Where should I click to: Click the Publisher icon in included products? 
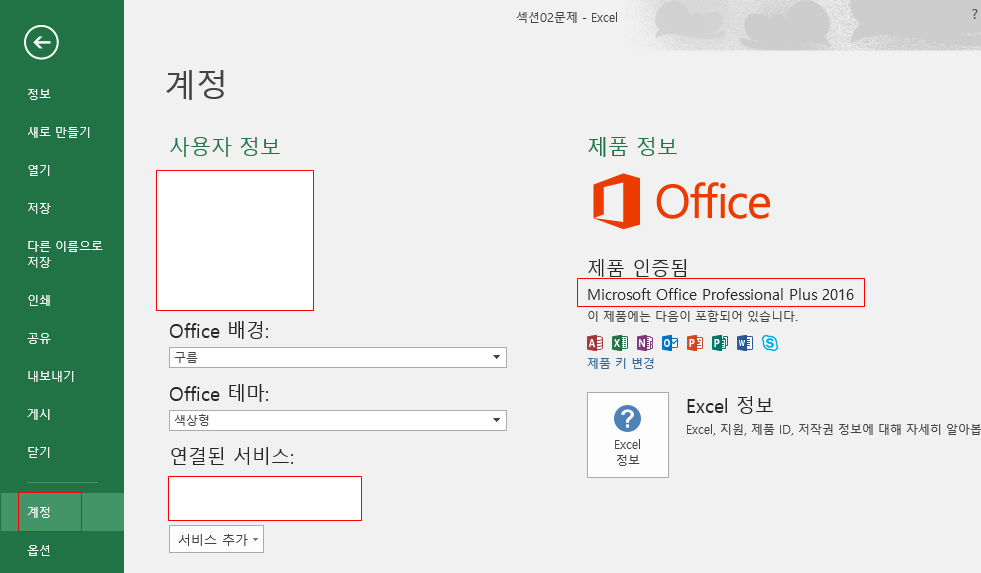[x=719, y=343]
